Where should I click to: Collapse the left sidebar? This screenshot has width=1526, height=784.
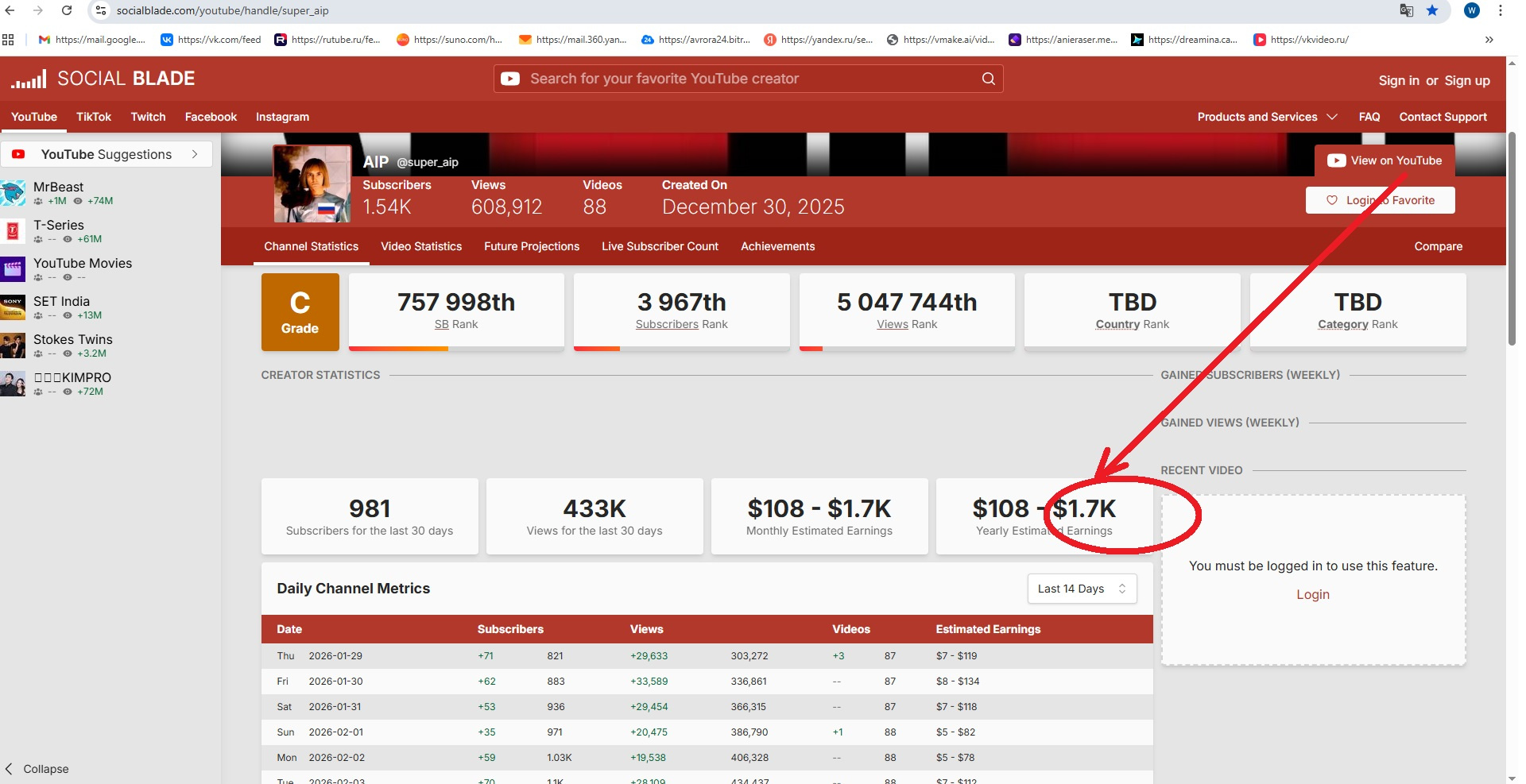tap(37, 769)
